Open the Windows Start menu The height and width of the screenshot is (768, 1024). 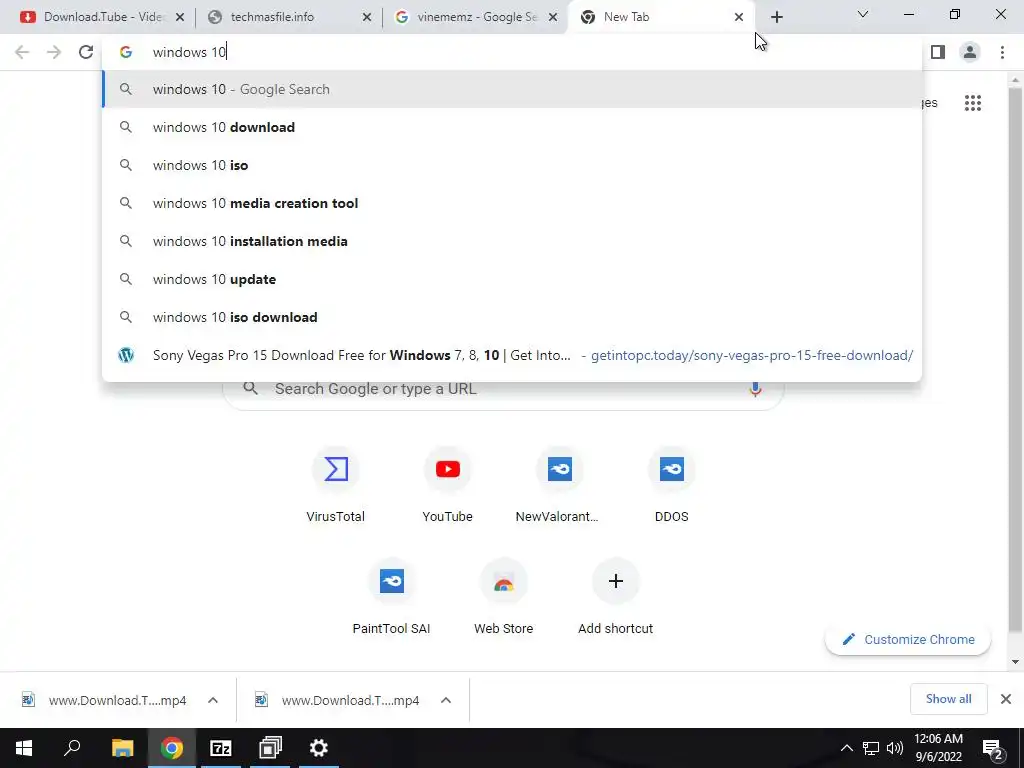(24, 748)
